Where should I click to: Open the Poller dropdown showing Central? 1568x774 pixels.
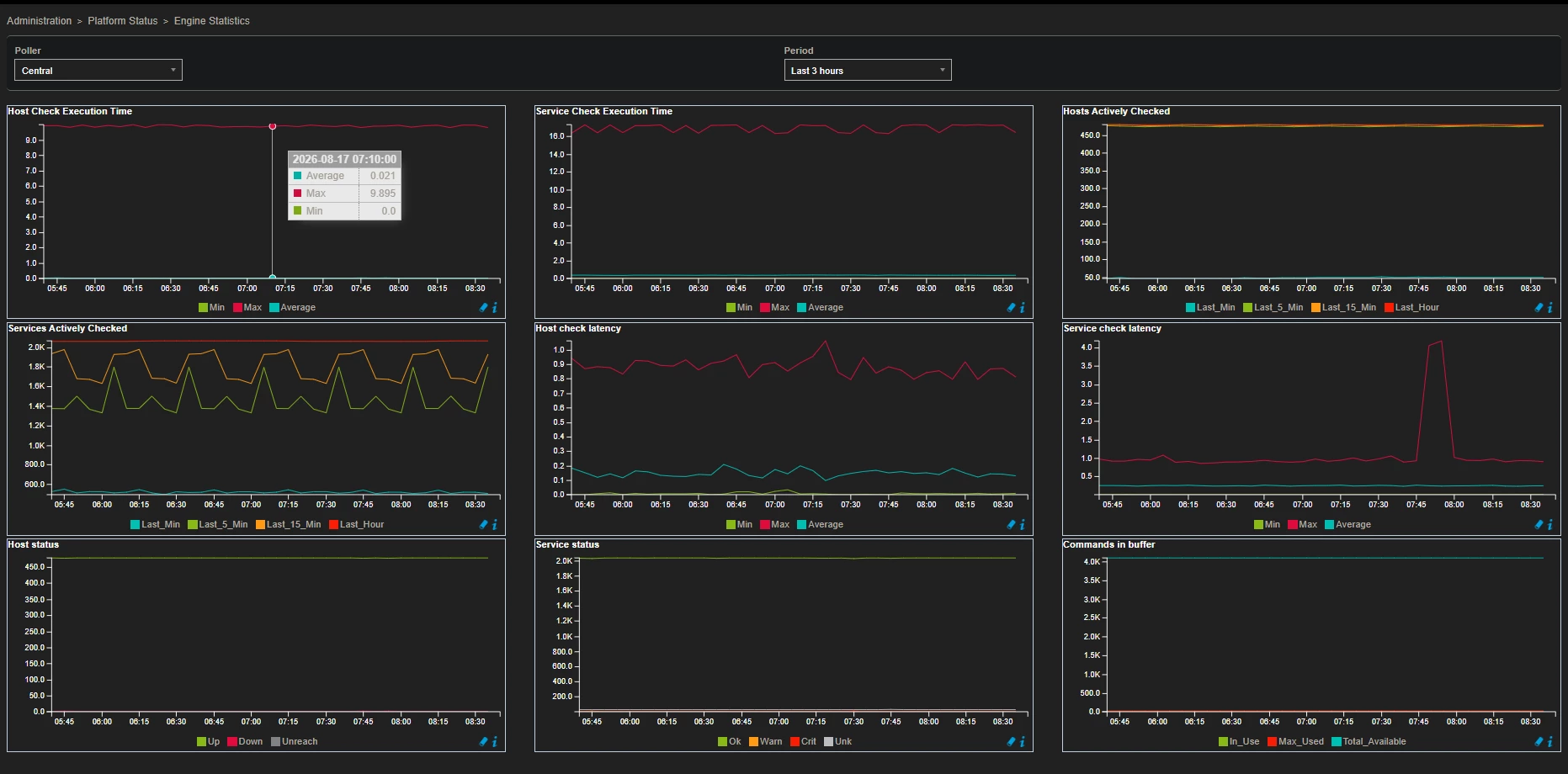tap(98, 71)
